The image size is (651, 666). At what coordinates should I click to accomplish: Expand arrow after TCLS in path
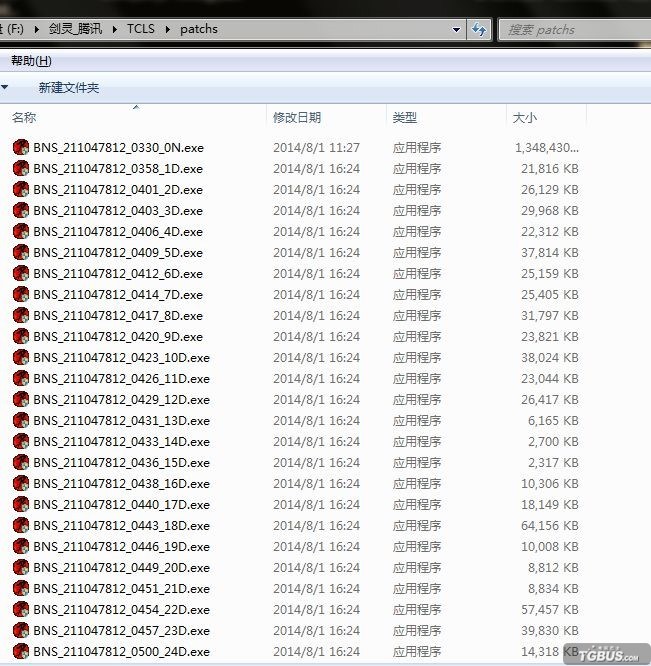click(168, 29)
